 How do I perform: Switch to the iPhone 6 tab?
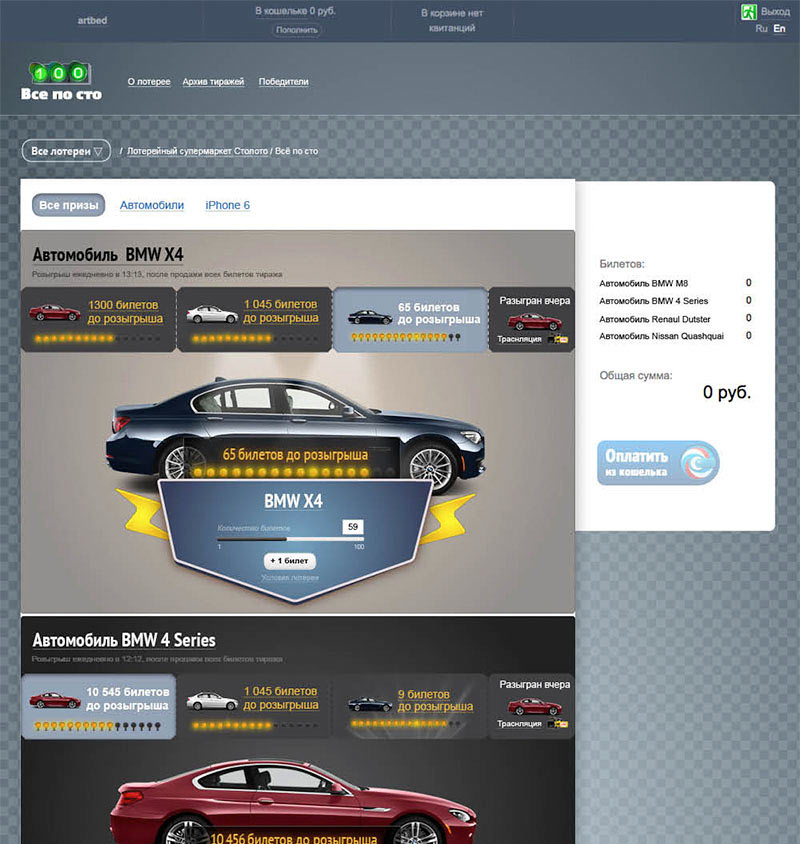point(227,205)
